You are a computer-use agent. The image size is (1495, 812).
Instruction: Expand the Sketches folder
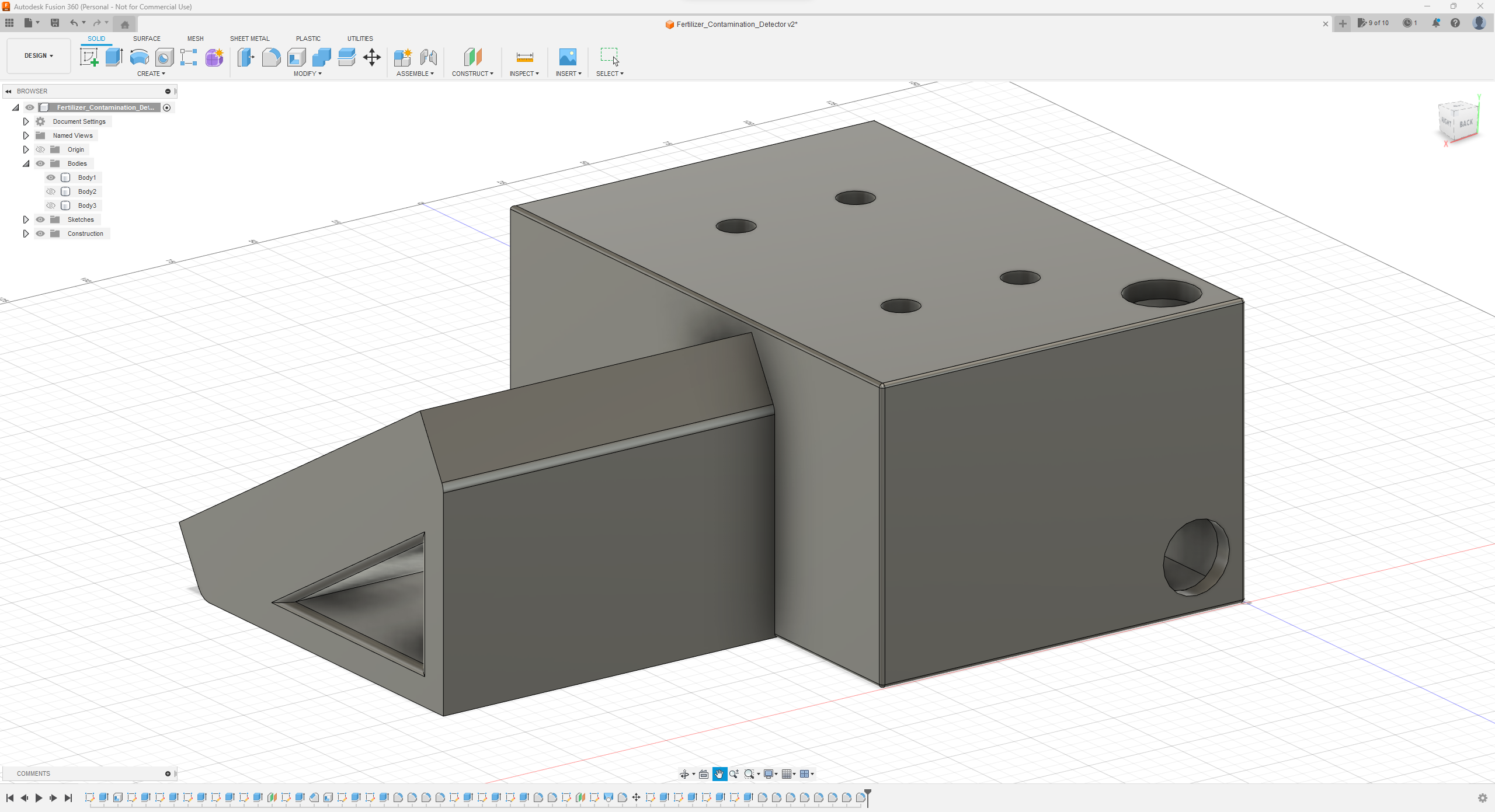pos(26,219)
